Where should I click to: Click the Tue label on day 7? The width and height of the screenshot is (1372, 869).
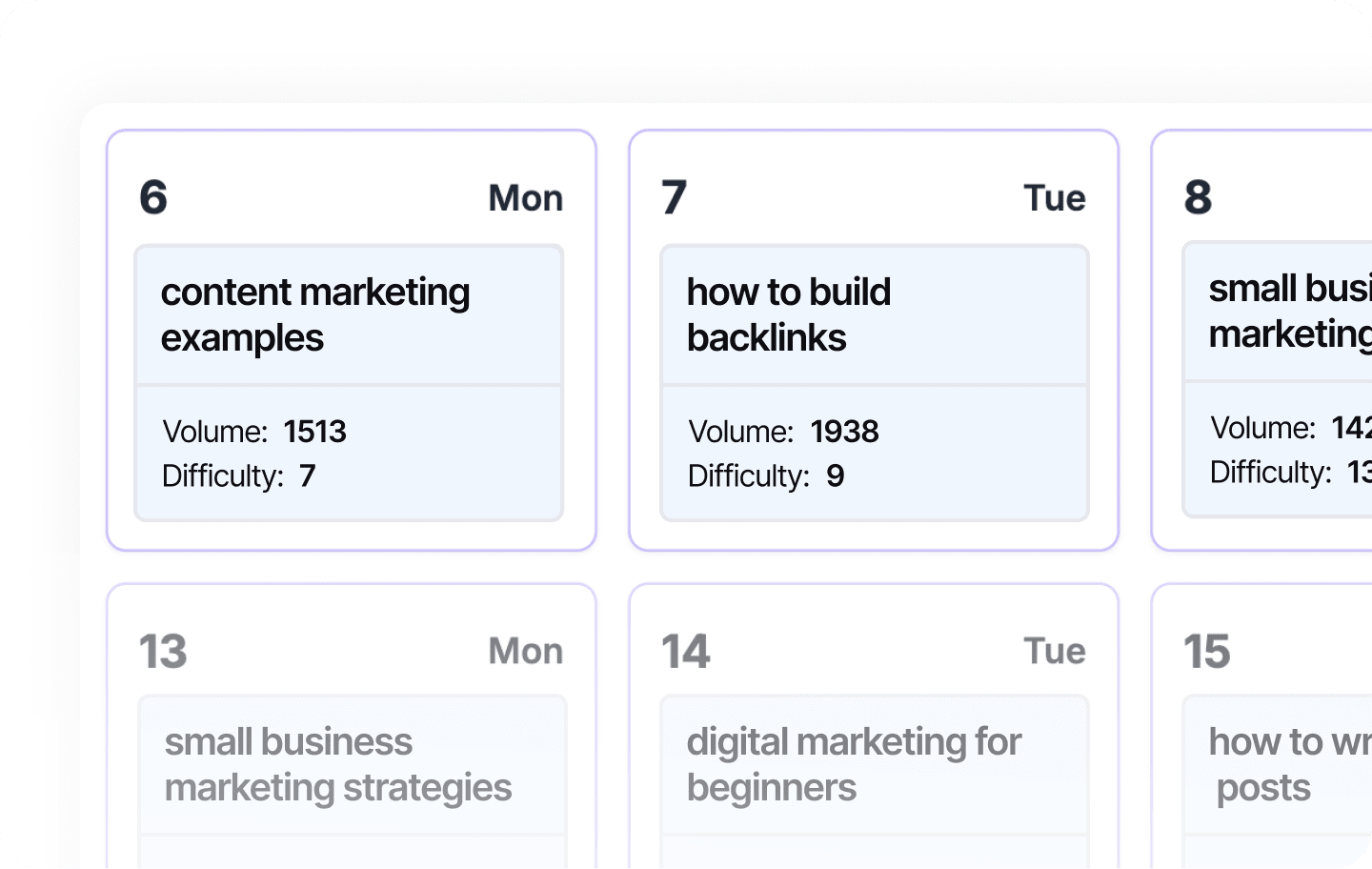(1054, 197)
